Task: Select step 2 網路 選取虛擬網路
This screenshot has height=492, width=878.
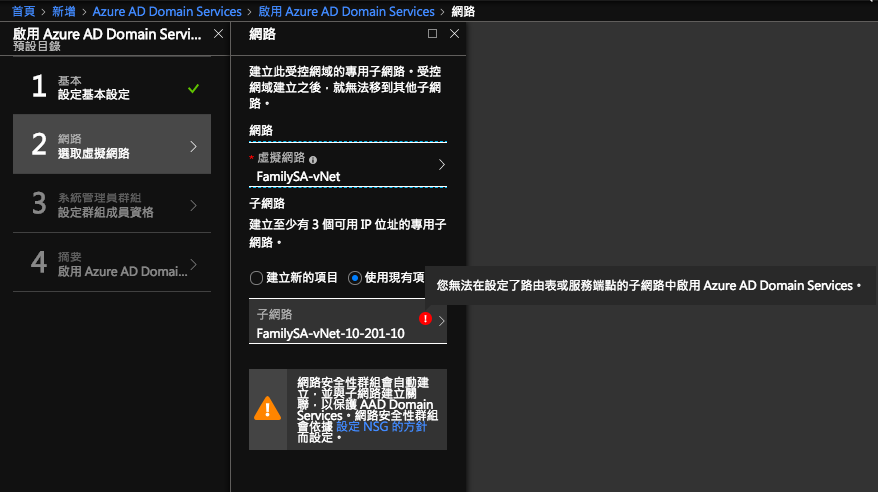Action: (x=112, y=144)
